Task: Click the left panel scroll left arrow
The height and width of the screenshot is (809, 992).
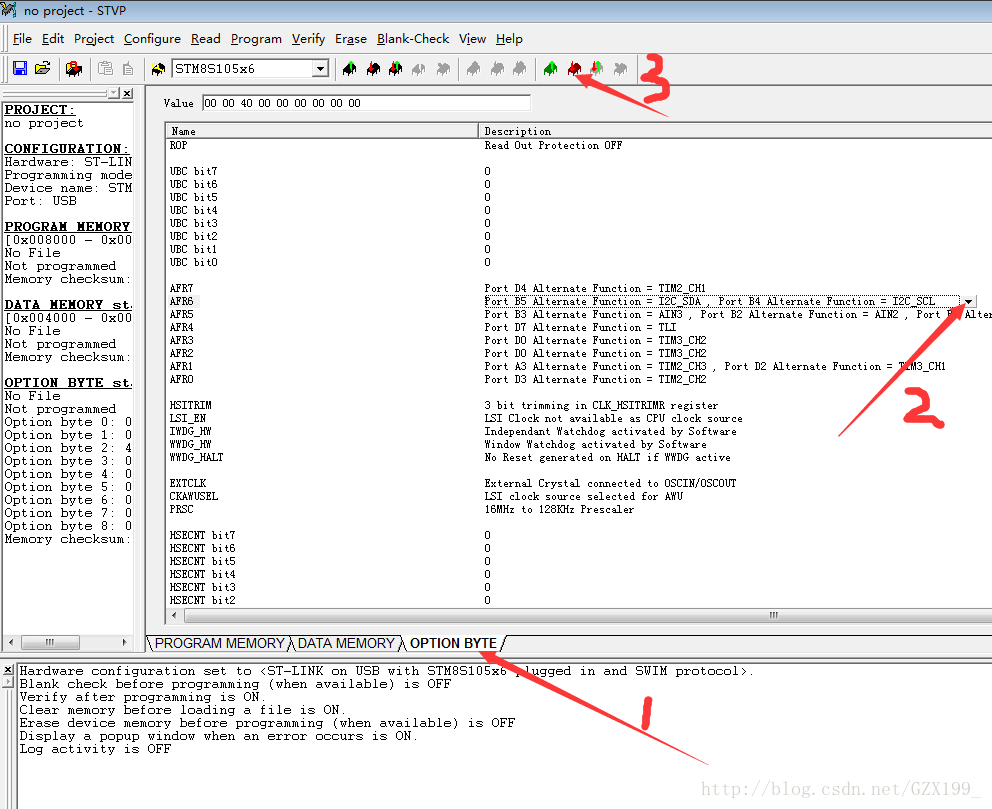Action: point(11,642)
